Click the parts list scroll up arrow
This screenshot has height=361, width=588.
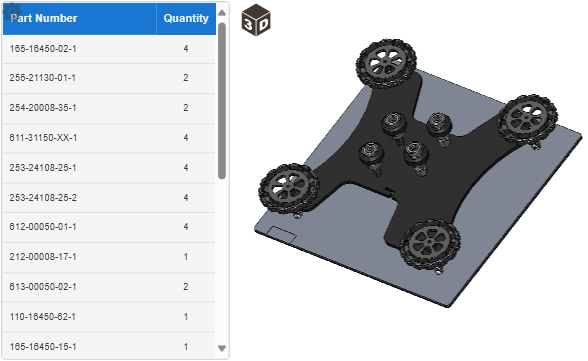(x=222, y=13)
